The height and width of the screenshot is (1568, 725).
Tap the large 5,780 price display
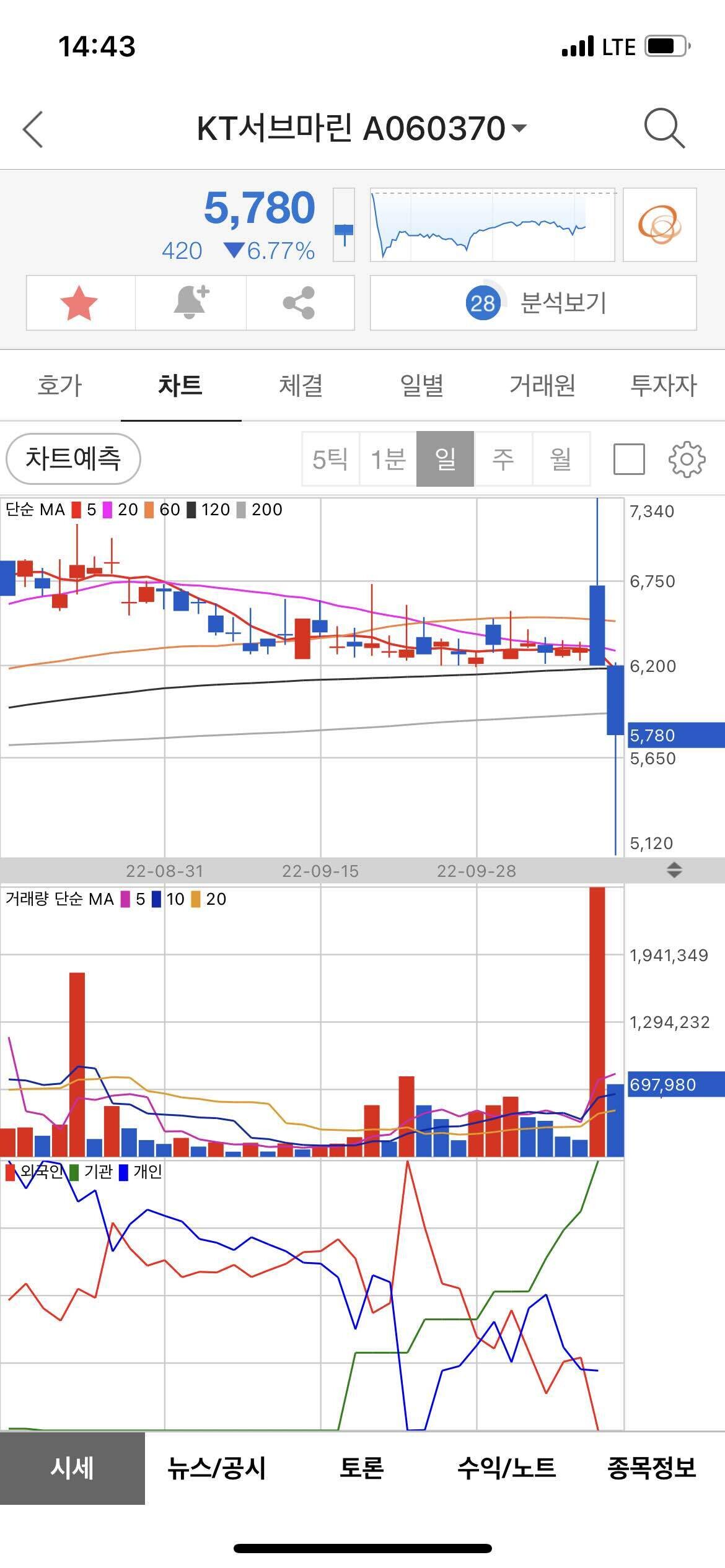260,207
